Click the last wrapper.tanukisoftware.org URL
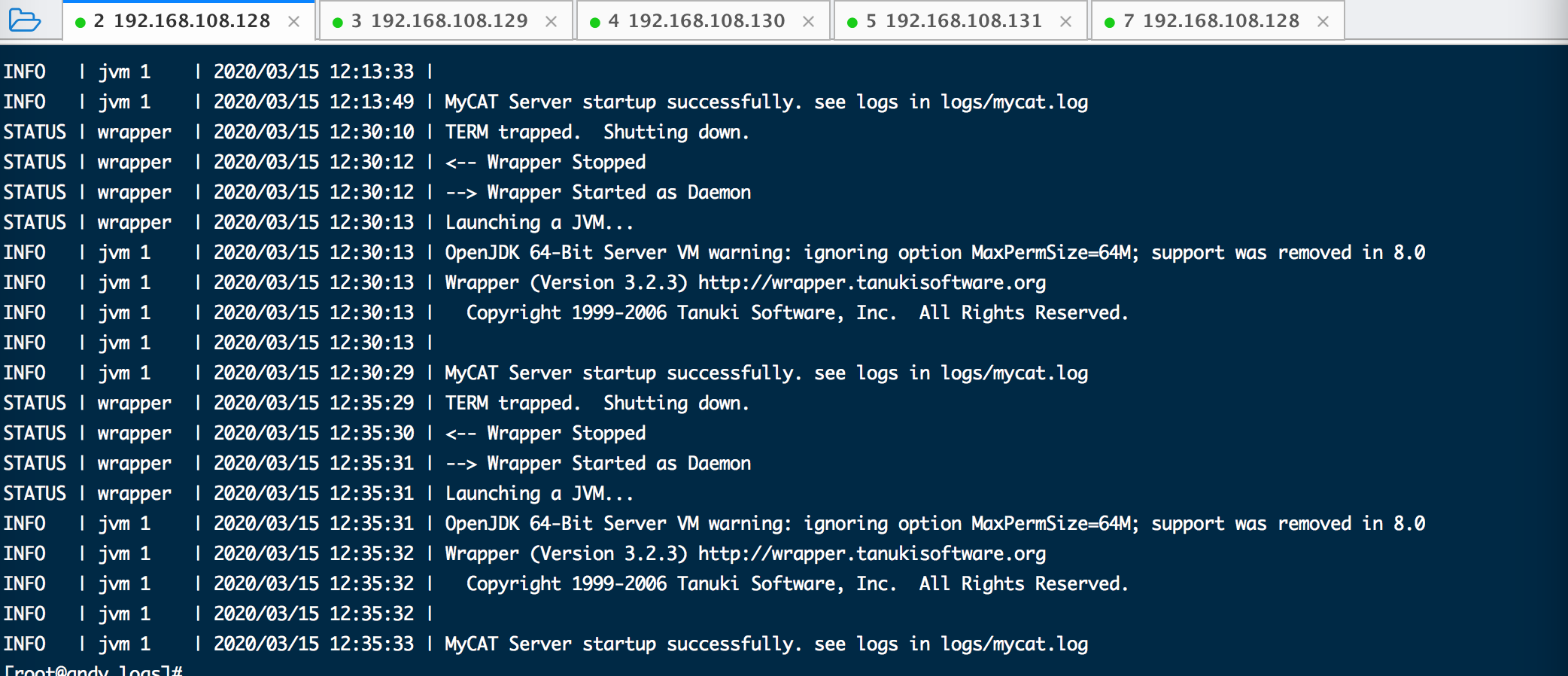This screenshot has height=676, width=1568. coord(871,554)
